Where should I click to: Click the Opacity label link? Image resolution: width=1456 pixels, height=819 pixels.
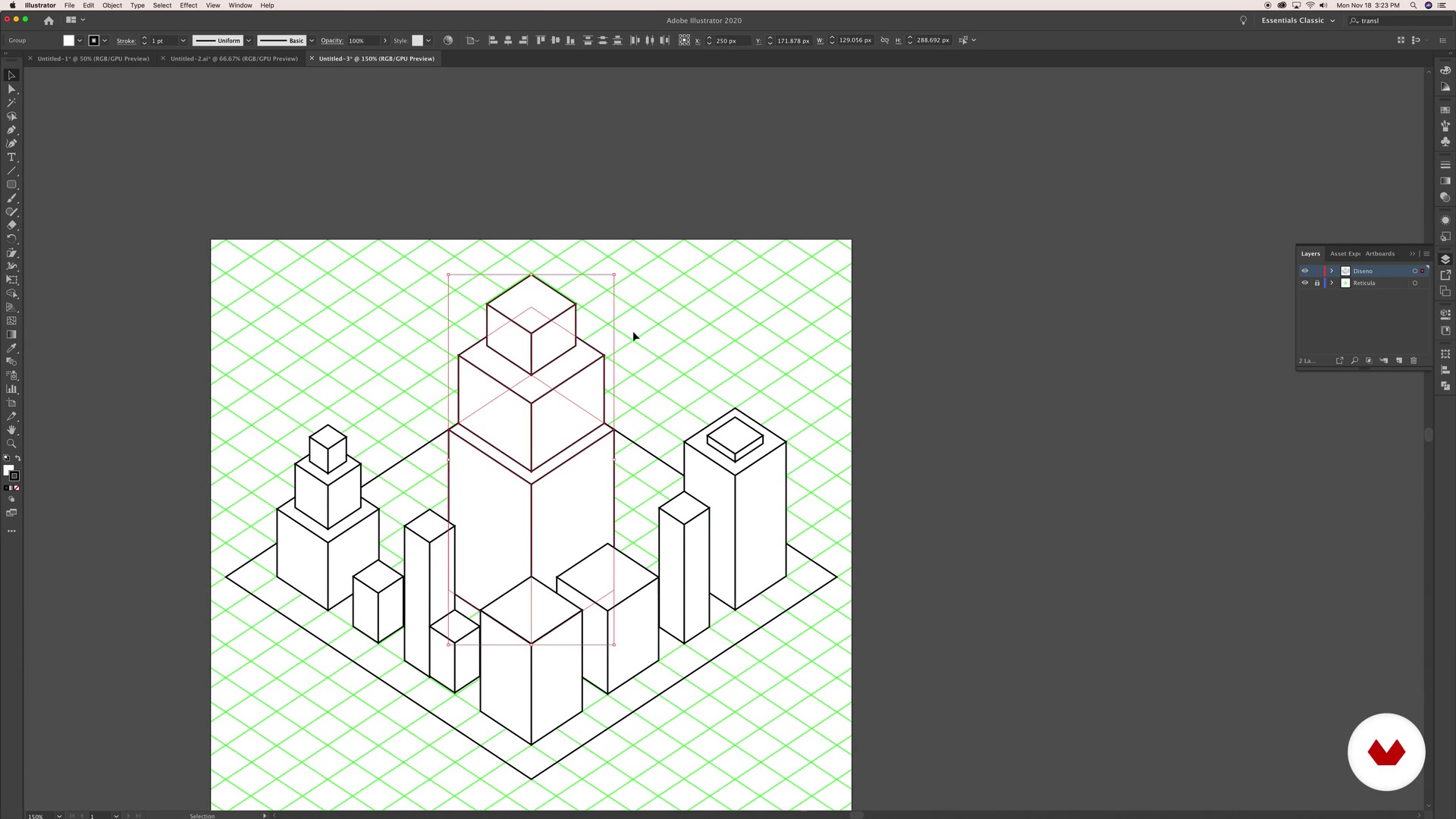(331, 41)
